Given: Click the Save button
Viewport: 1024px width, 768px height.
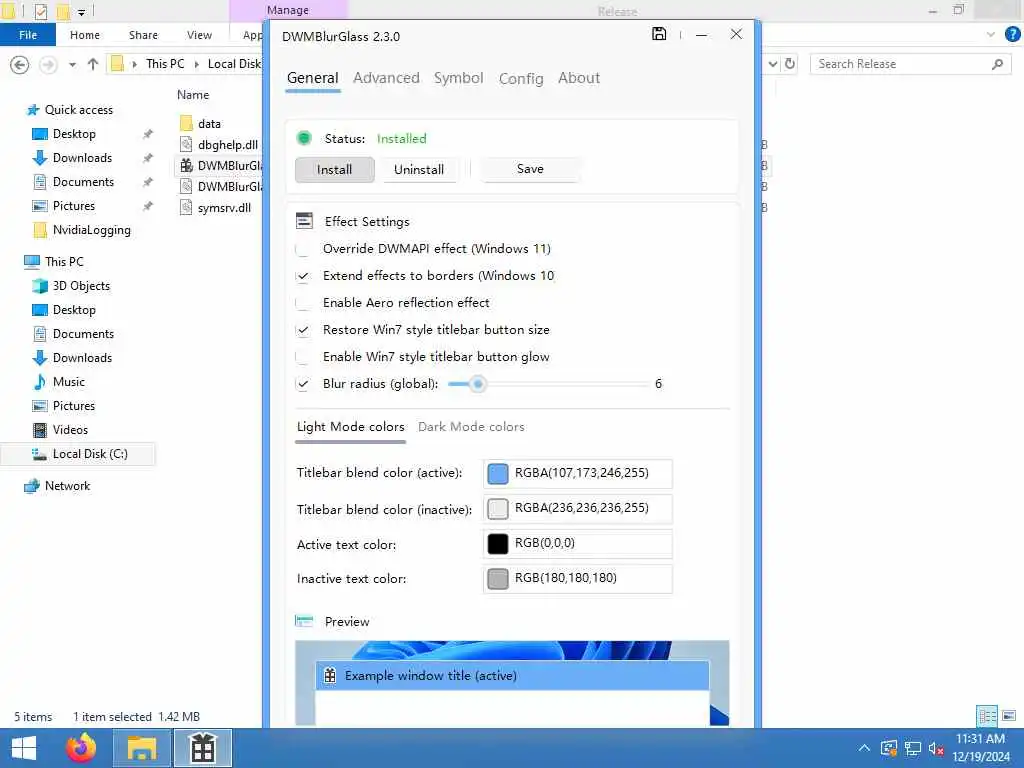Looking at the screenshot, I should point(530,169).
